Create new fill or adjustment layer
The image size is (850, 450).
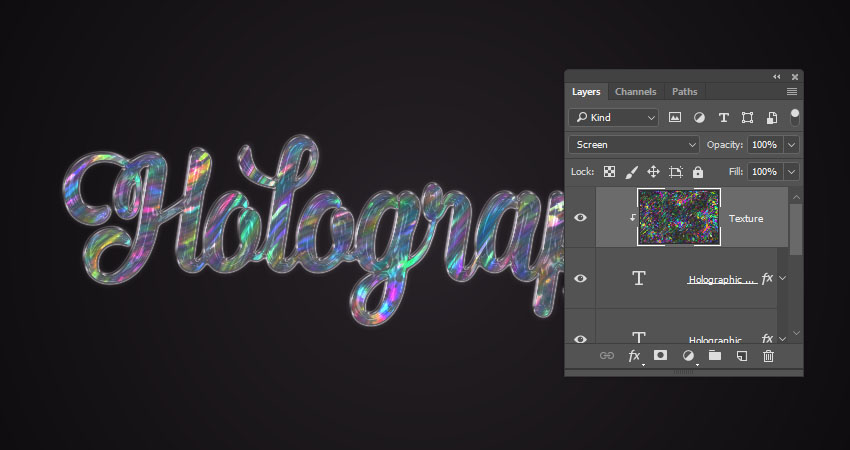point(688,356)
